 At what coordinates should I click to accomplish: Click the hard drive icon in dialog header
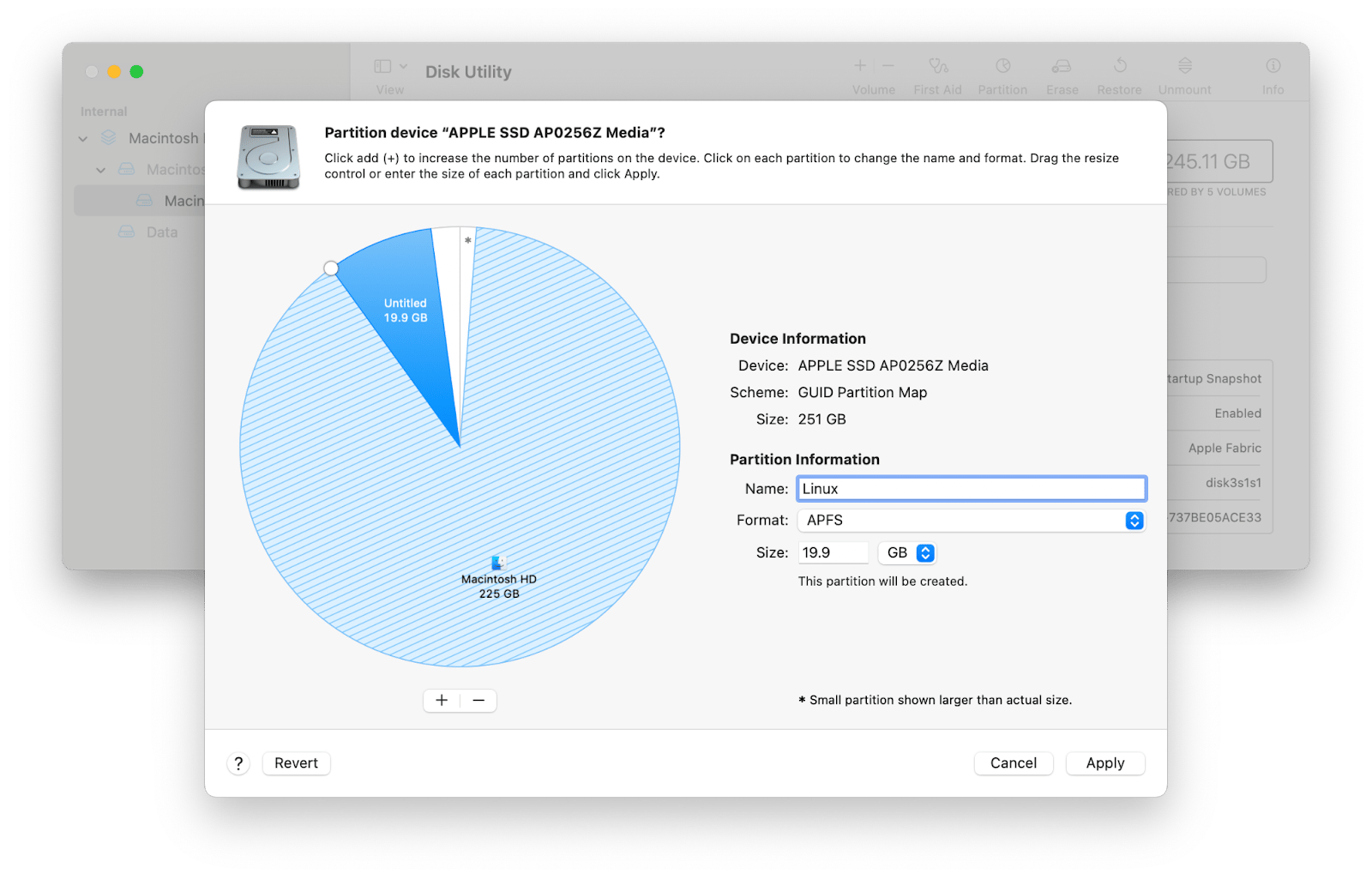(x=268, y=157)
